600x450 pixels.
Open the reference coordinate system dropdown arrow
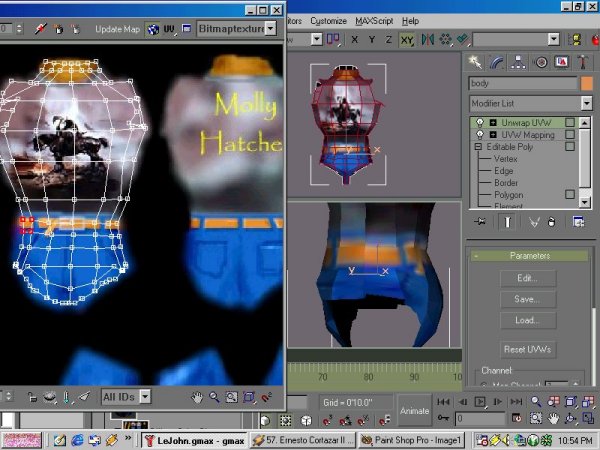(316, 39)
